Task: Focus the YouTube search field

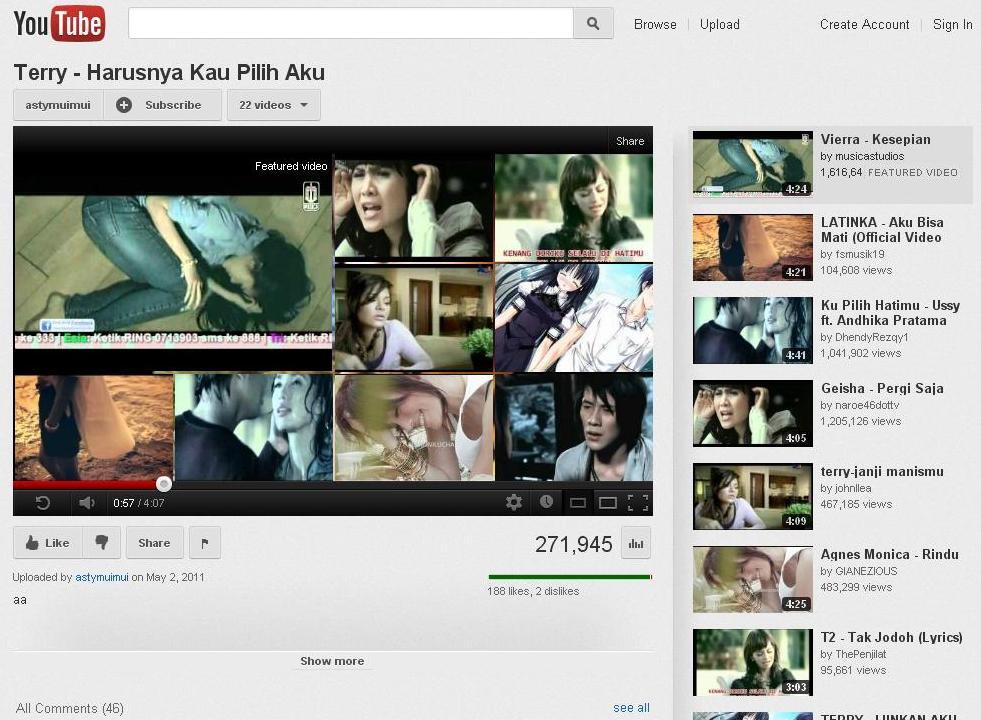Action: [350, 24]
